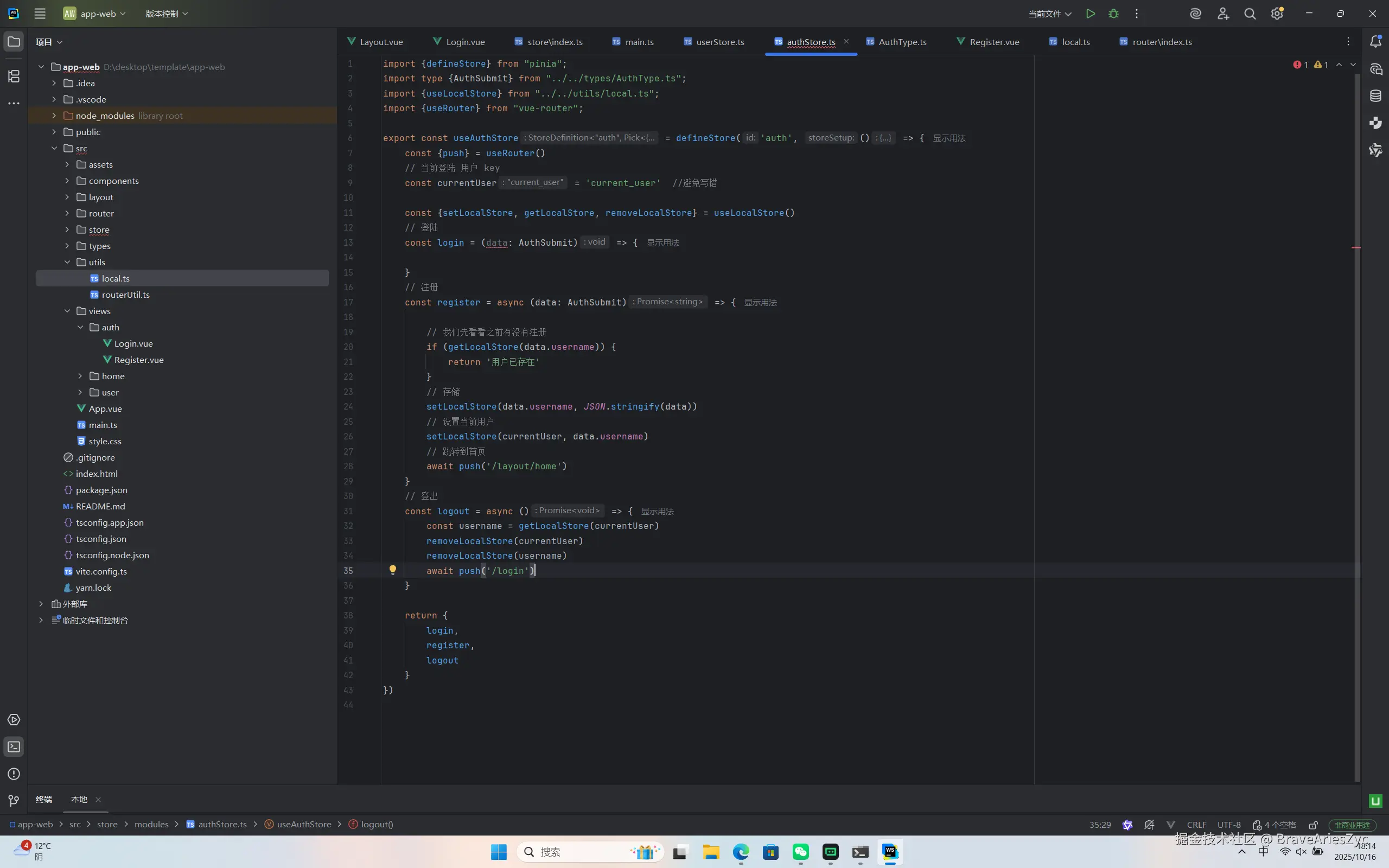
Task: Switch to the userStore.ts tab
Action: [719, 42]
